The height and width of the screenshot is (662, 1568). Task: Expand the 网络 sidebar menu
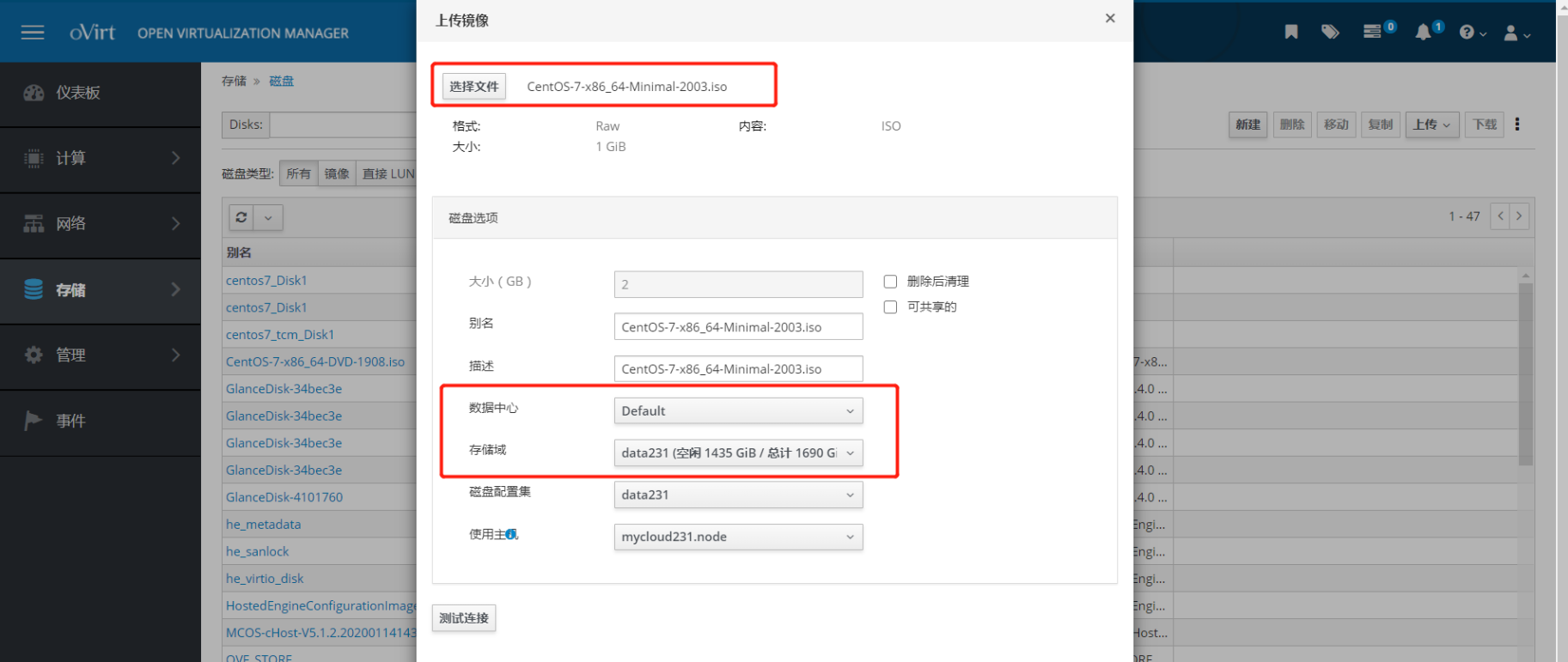coord(101,224)
